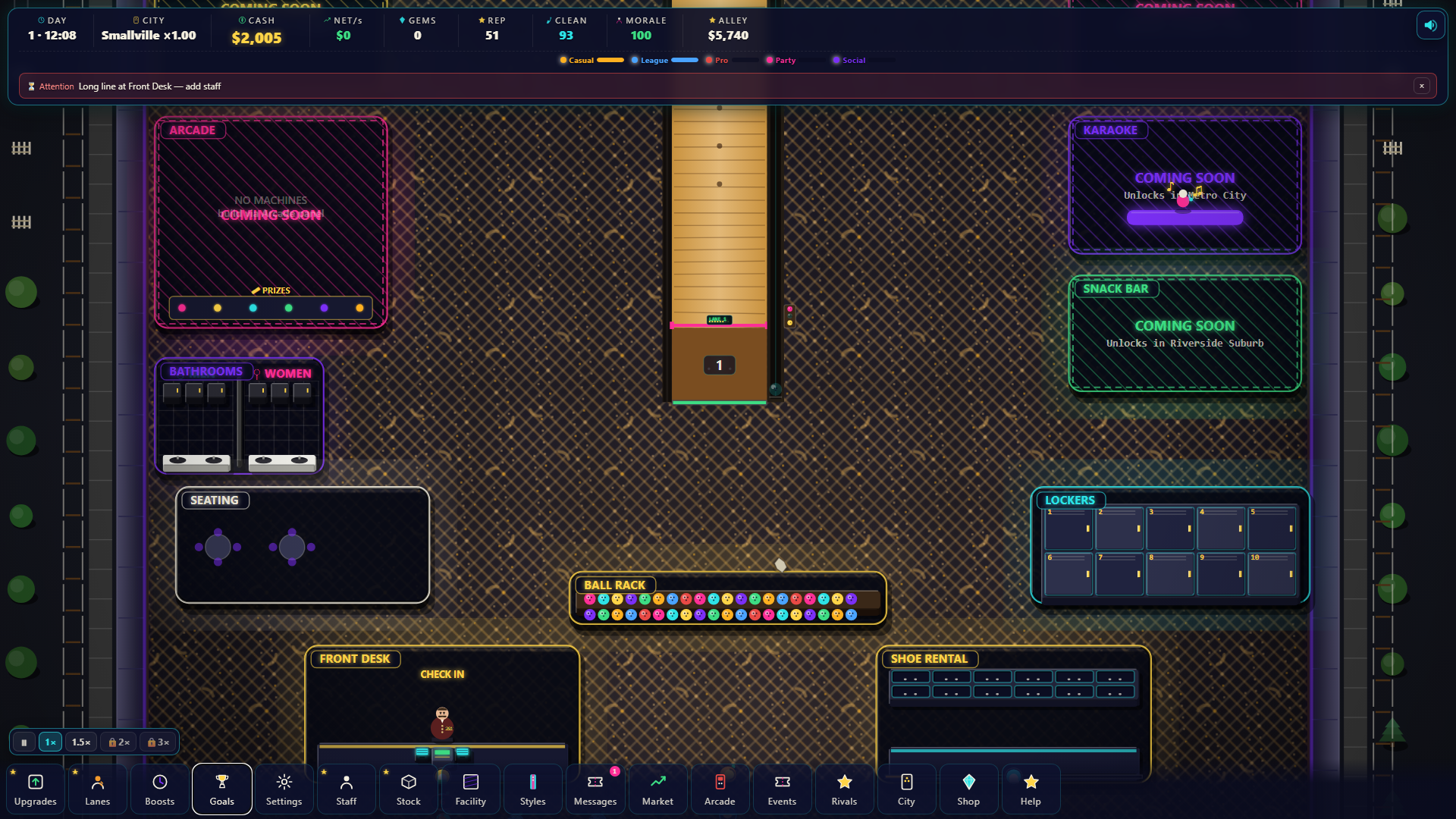
Task: Open the Shop gem store
Action: point(968,789)
